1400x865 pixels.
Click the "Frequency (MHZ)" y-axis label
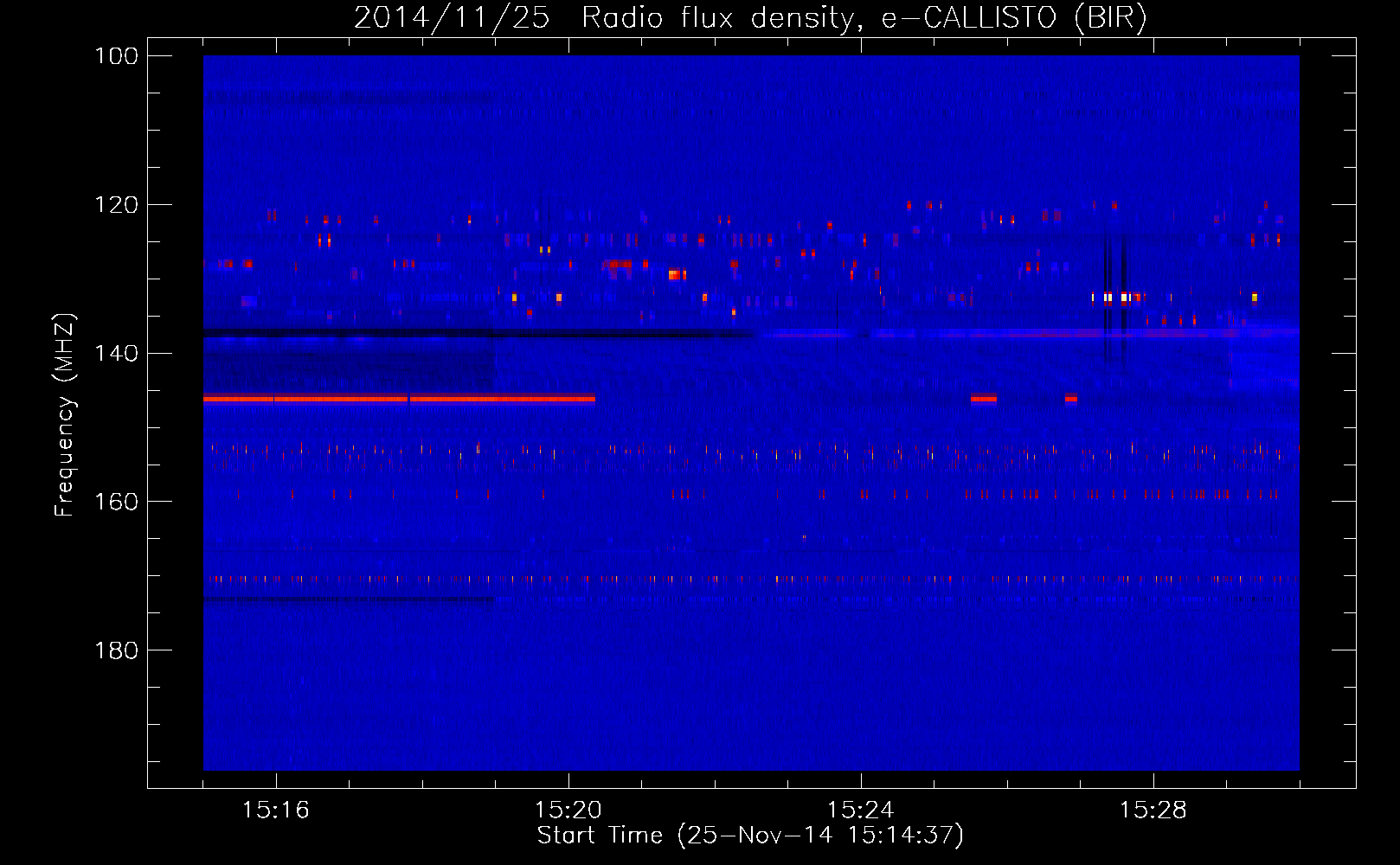(65, 415)
